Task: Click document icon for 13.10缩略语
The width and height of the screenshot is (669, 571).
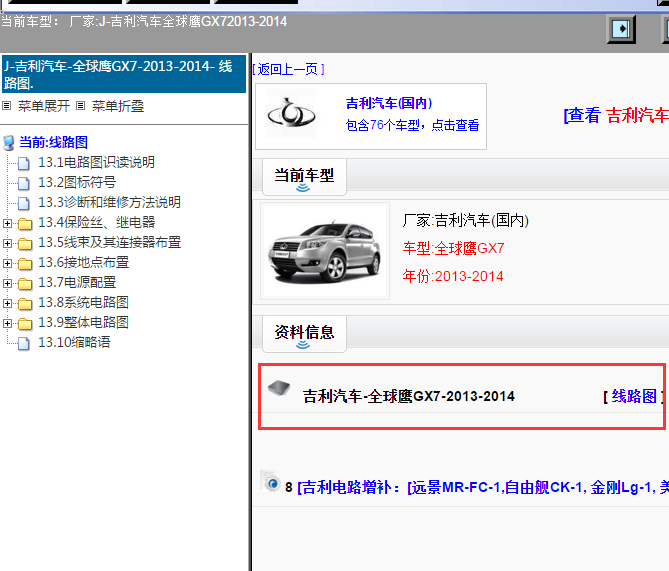Action: point(24,344)
